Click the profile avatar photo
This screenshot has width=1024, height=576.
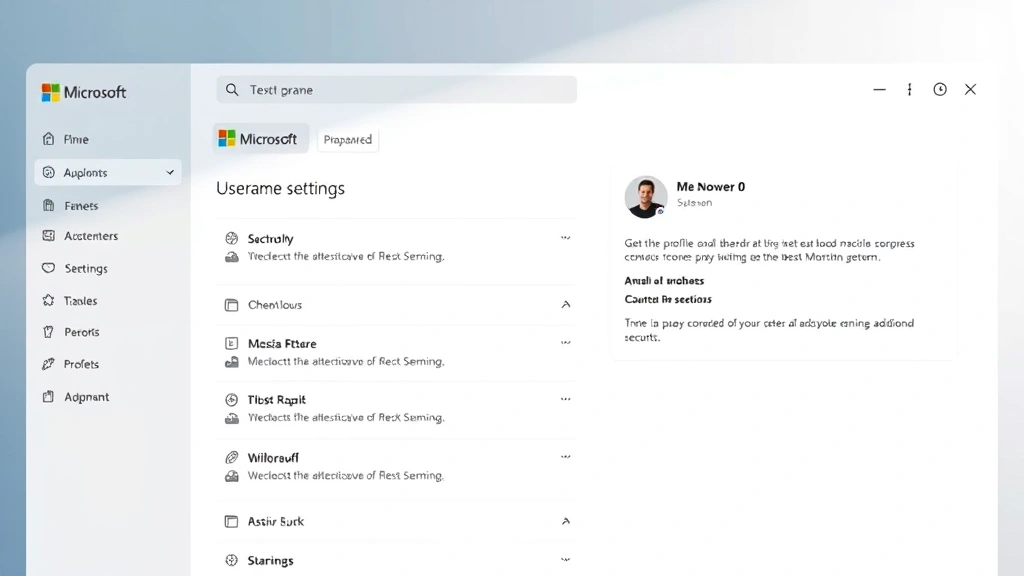(x=646, y=197)
